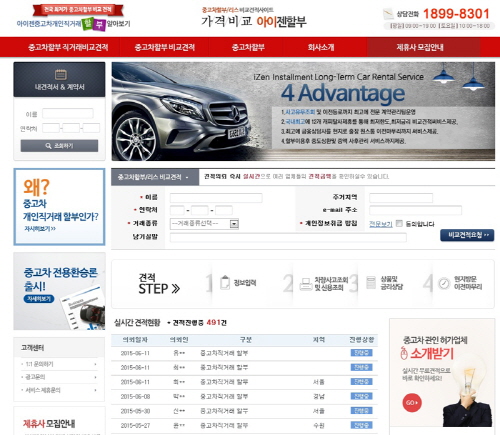500x435 pixels.
Task: Open the 1:1 문의하기 link
Action: click(39, 364)
